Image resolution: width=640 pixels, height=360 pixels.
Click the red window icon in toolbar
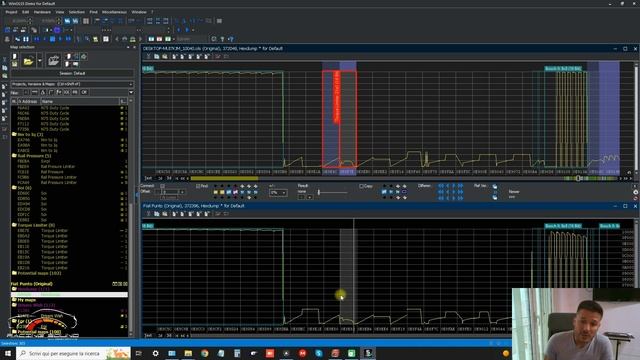click(x=159, y=39)
